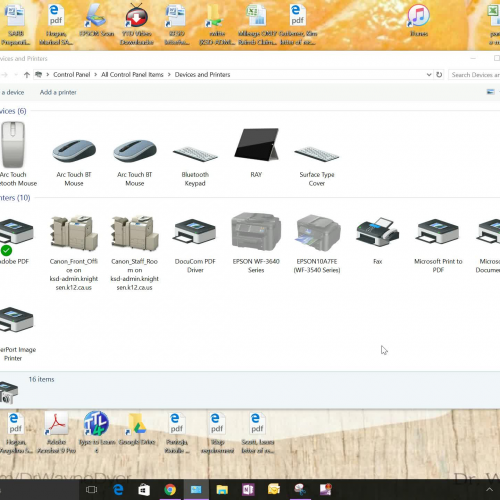Open the Google Drive desktop shortcut
The width and height of the screenshot is (500, 500).
[137, 428]
